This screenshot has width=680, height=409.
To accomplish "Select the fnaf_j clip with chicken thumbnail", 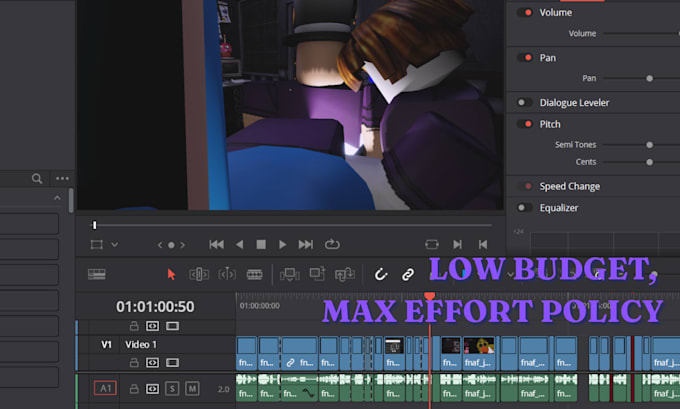I will pos(479,353).
